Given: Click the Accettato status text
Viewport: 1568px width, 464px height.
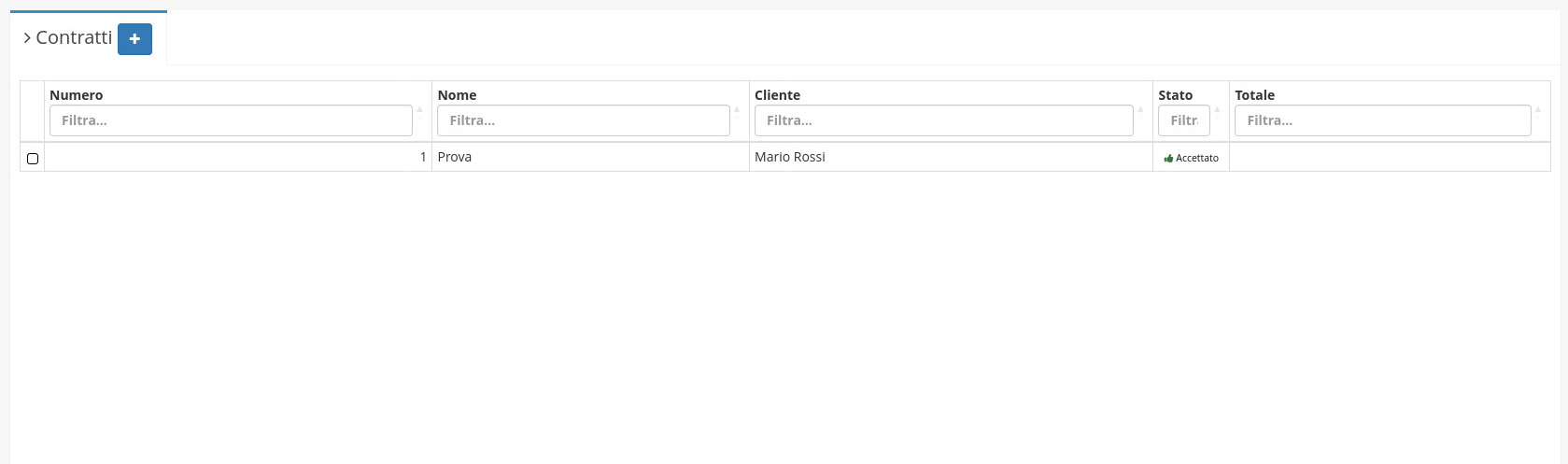Looking at the screenshot, I should [1197, 159].
